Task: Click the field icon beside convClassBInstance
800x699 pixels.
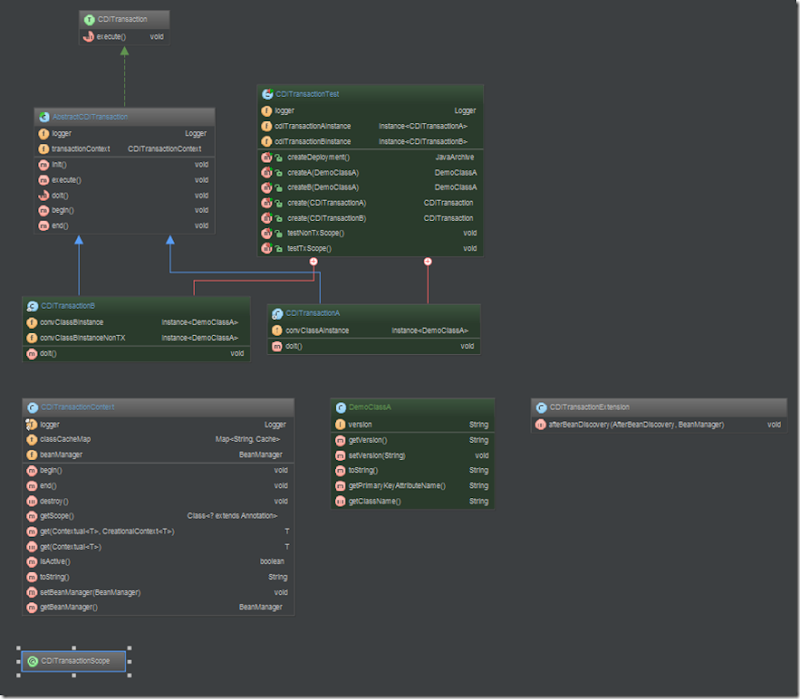Action: click(32, 322)
